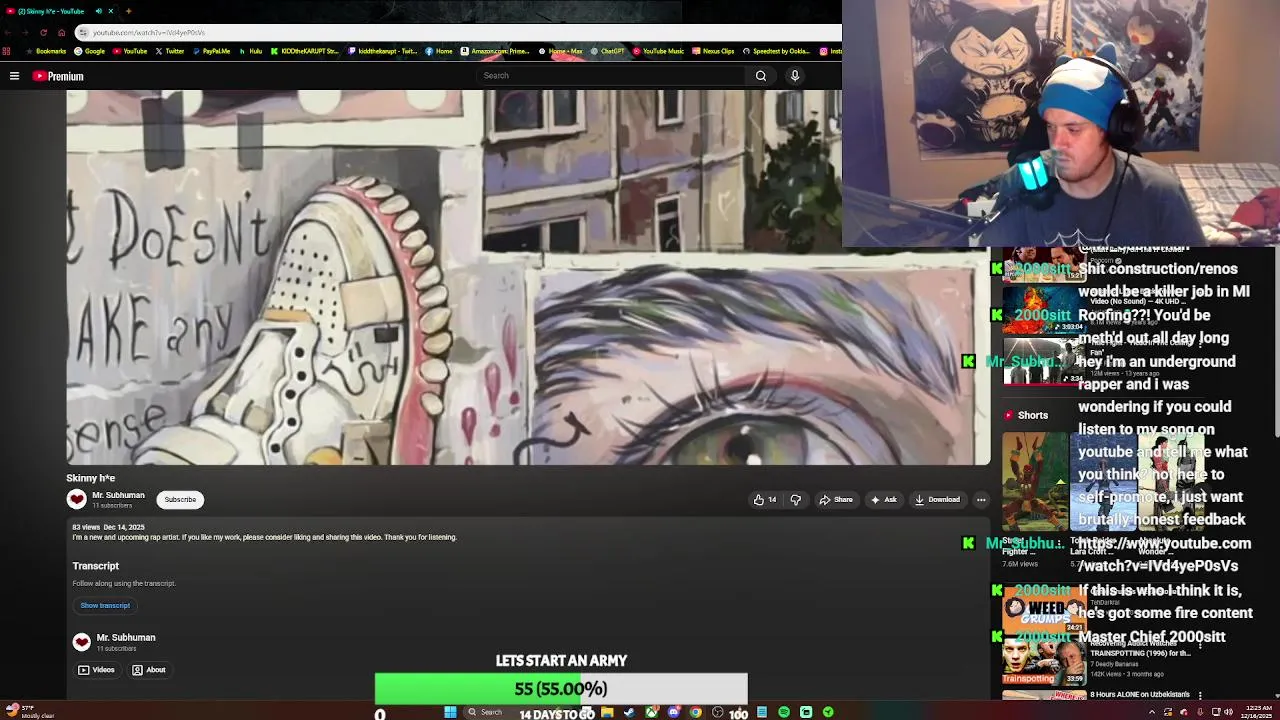Click the search magnifier button
The width and height of the screenshot is (1280, 720).
point(761,76)
